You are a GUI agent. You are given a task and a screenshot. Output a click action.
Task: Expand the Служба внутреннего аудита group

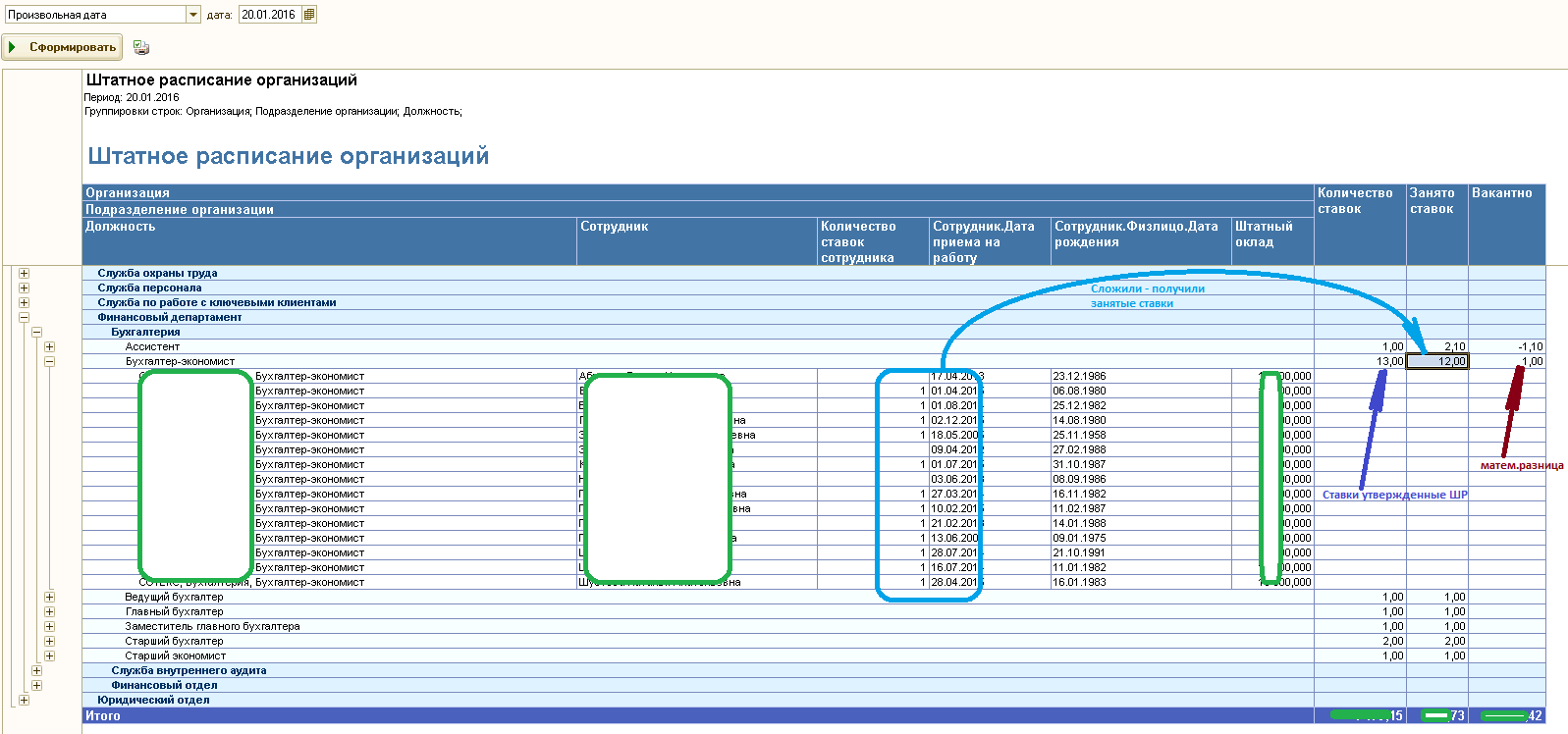36,671
